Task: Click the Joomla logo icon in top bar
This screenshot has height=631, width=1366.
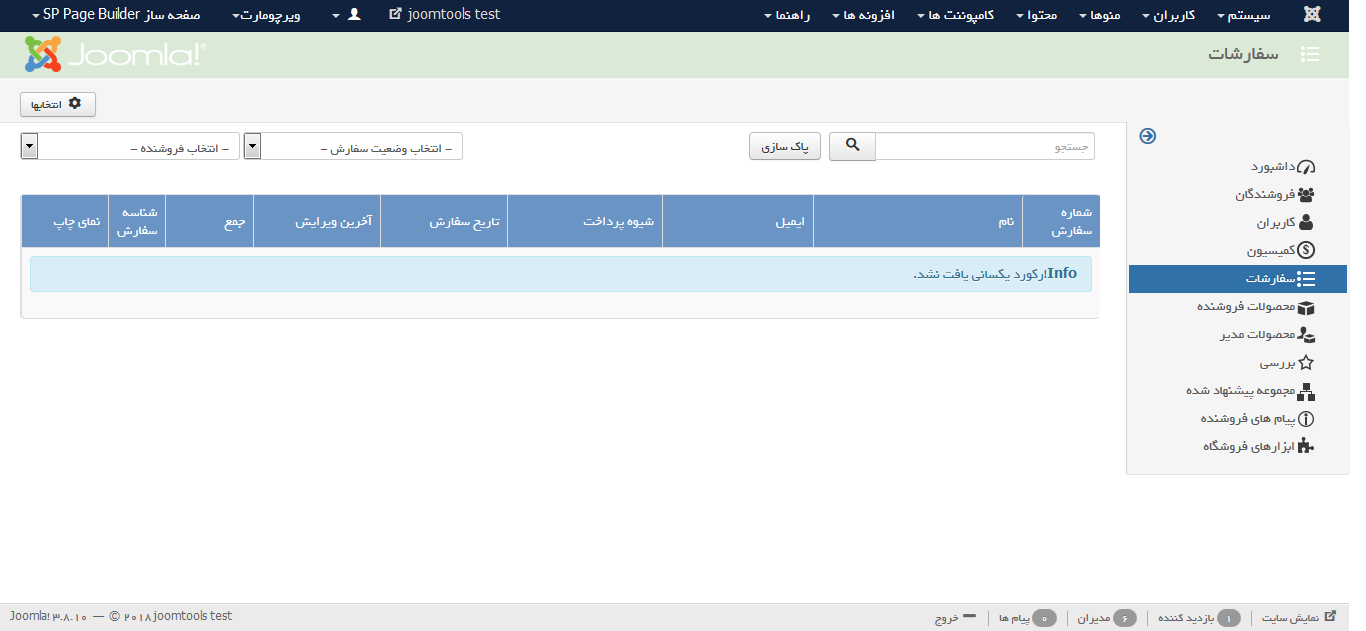Action: tap(1311, 15)
